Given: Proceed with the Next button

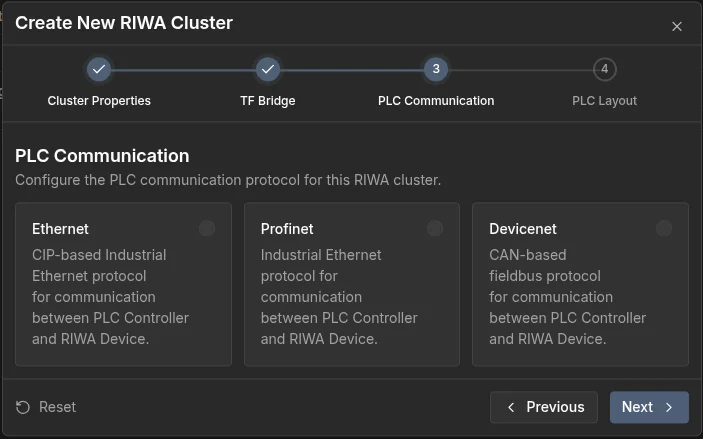Looking at the screenshot, I should [649, 407].
